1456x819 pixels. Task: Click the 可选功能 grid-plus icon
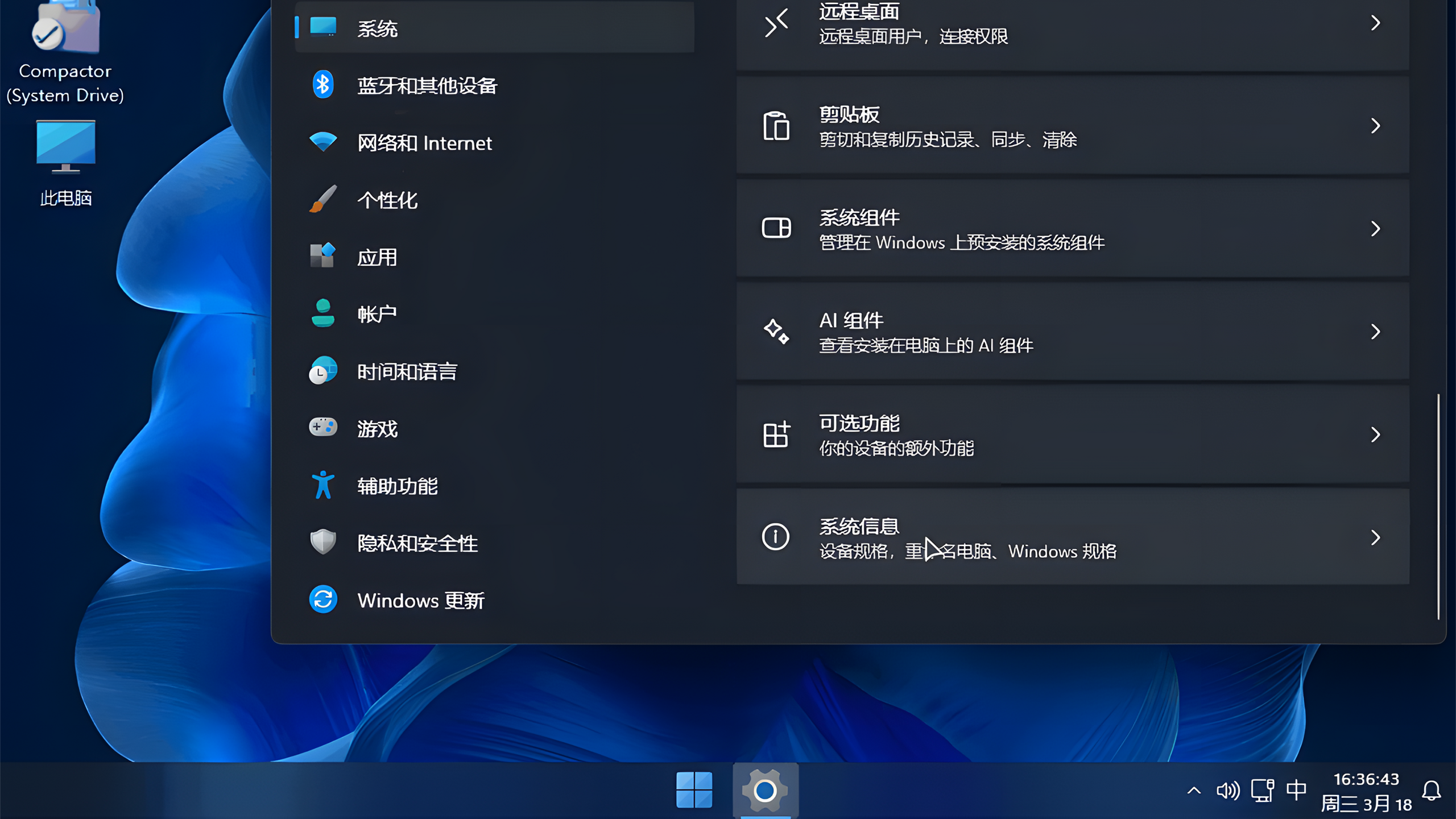tap(776, 434)
